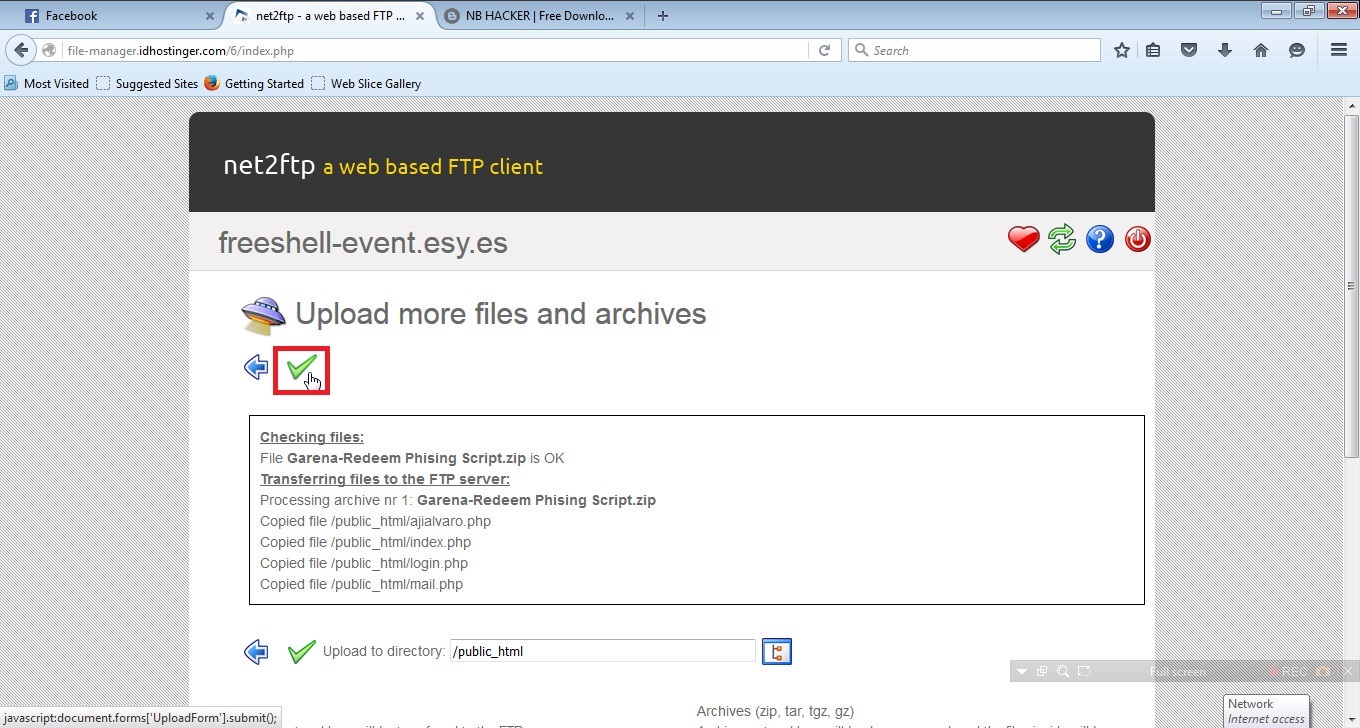Click the page vertical scrollbar thumb

coord(1351,285)
